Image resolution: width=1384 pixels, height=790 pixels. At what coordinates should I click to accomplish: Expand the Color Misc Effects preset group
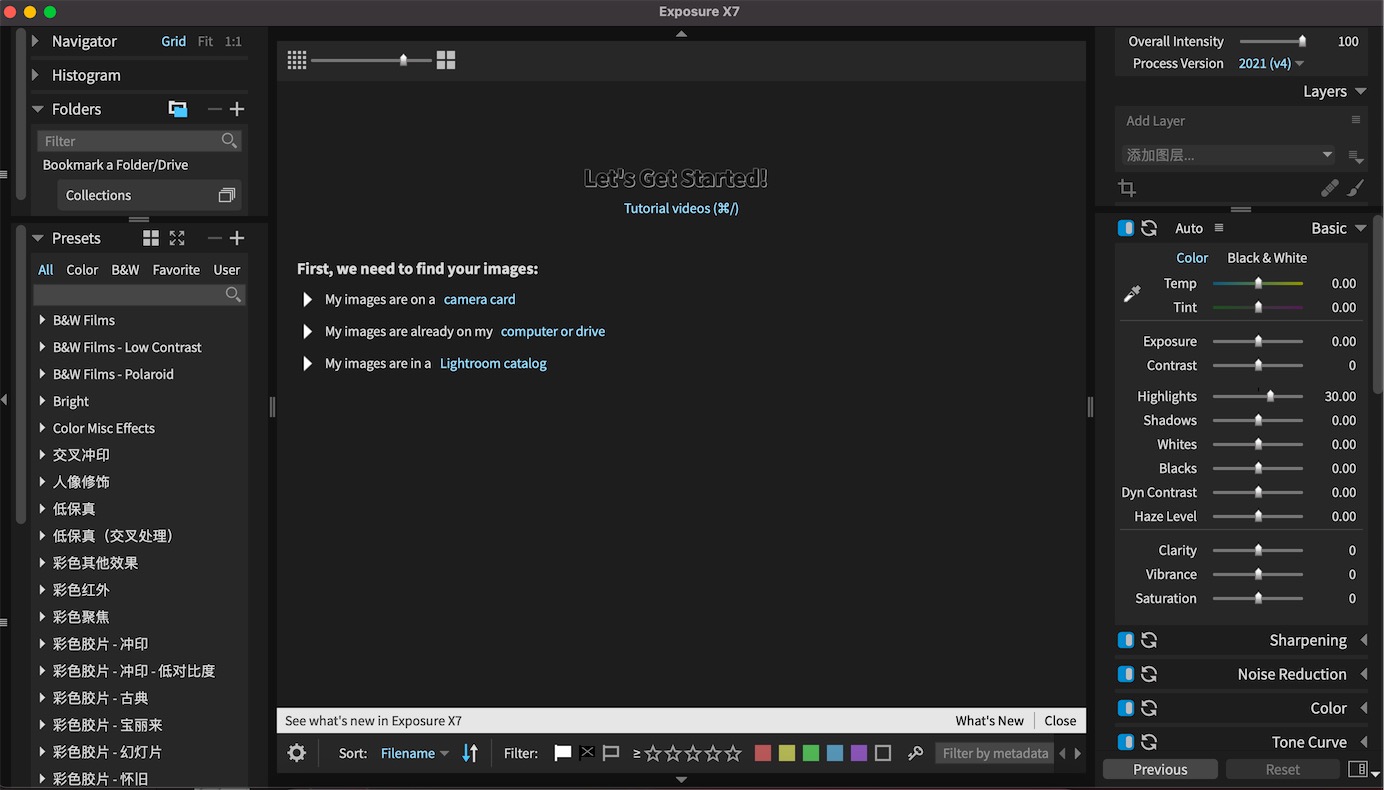pyautogui.click(x=42, y=428)
